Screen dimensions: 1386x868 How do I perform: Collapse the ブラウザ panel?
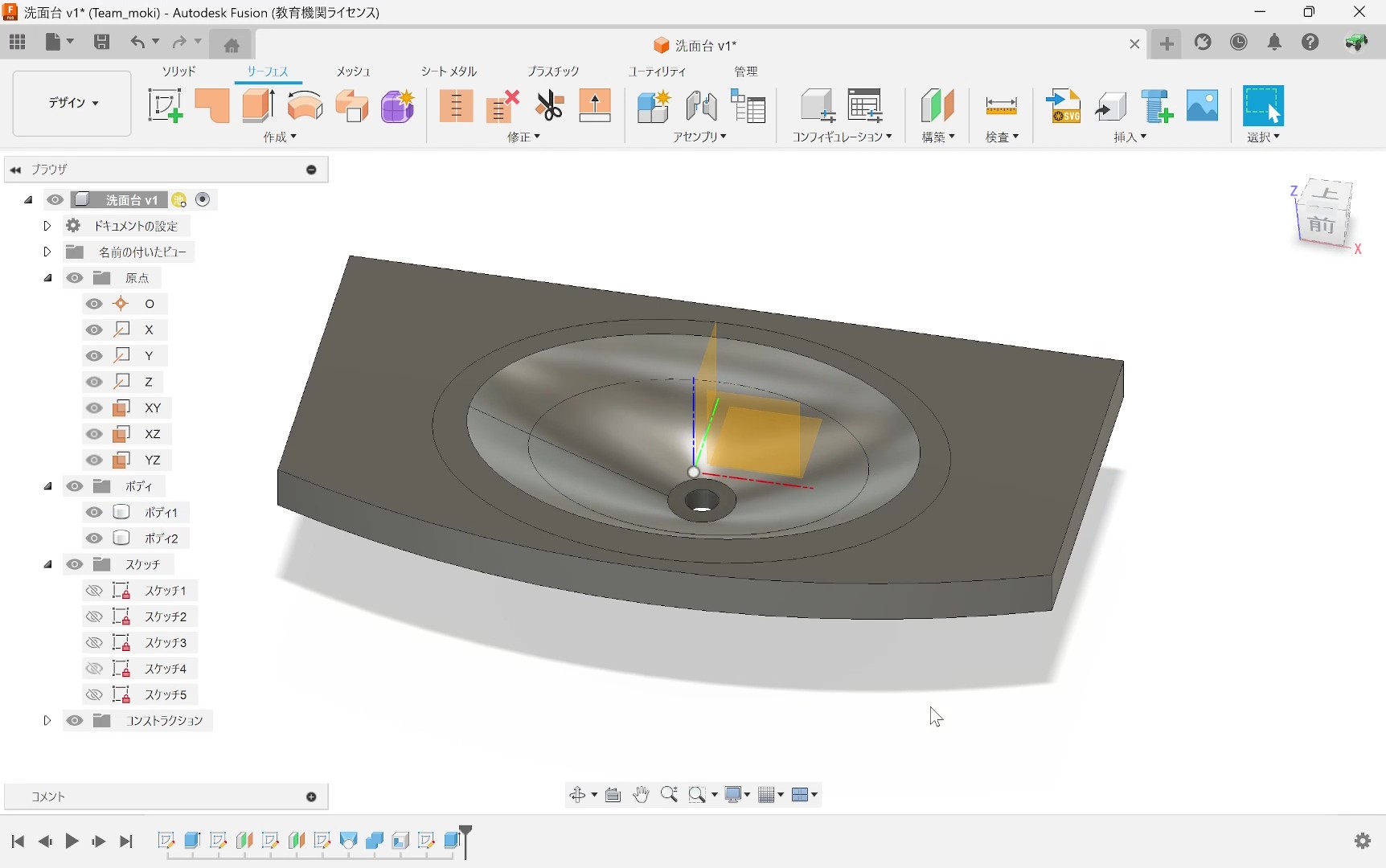15,170
